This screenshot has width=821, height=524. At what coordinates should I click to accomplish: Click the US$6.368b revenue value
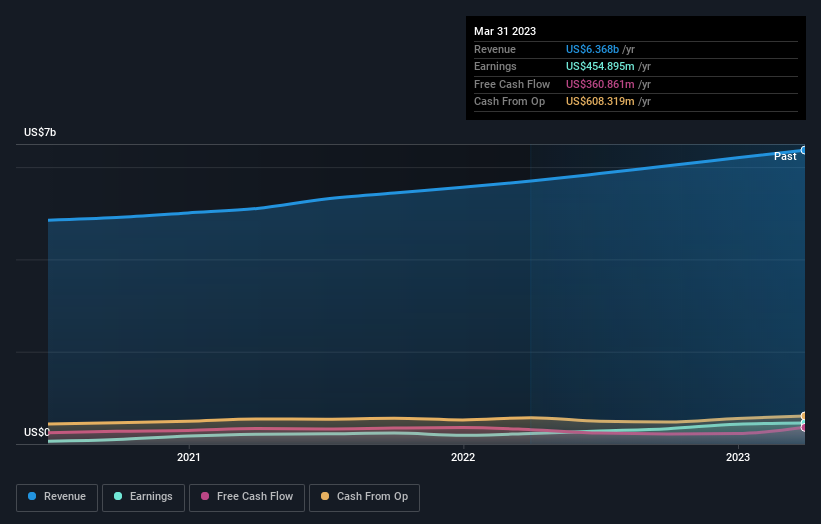592,49
